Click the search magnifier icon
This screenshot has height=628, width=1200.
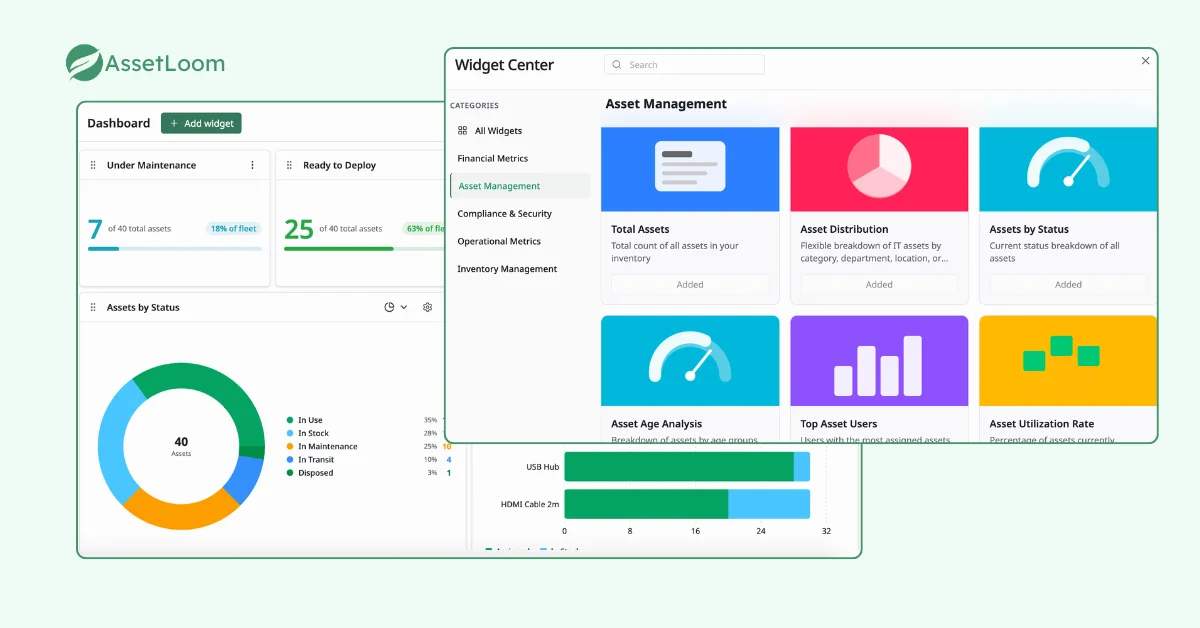coord(617,64)
